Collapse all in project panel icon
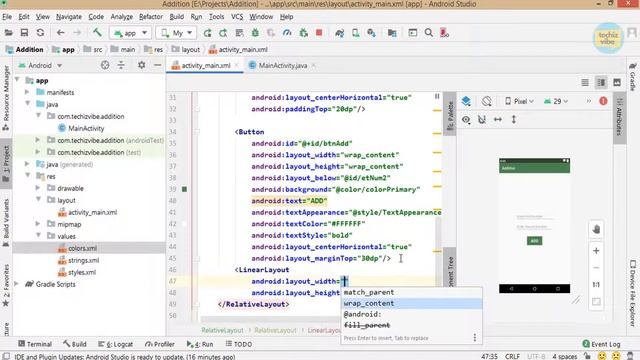 click(x=121, y=65)
